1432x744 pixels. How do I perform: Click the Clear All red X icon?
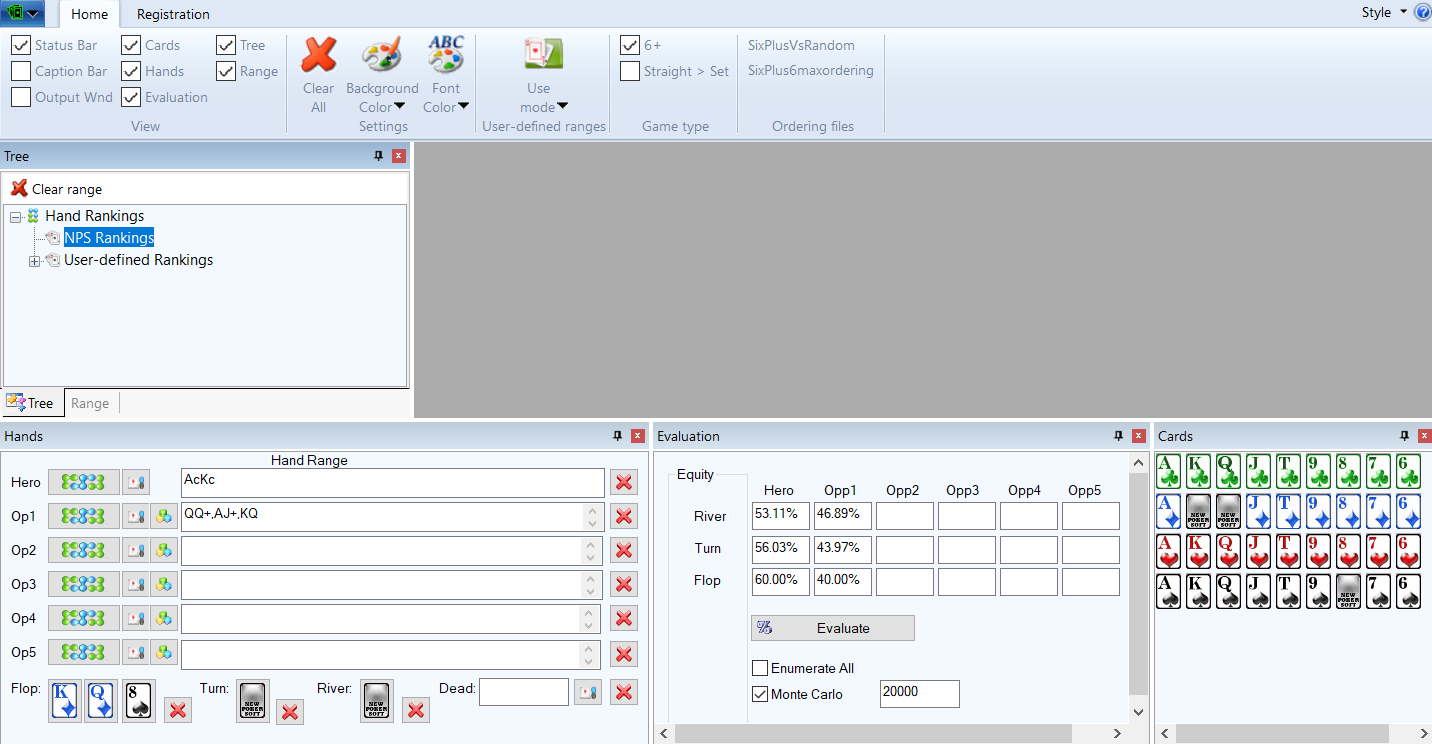pos(318,56)
